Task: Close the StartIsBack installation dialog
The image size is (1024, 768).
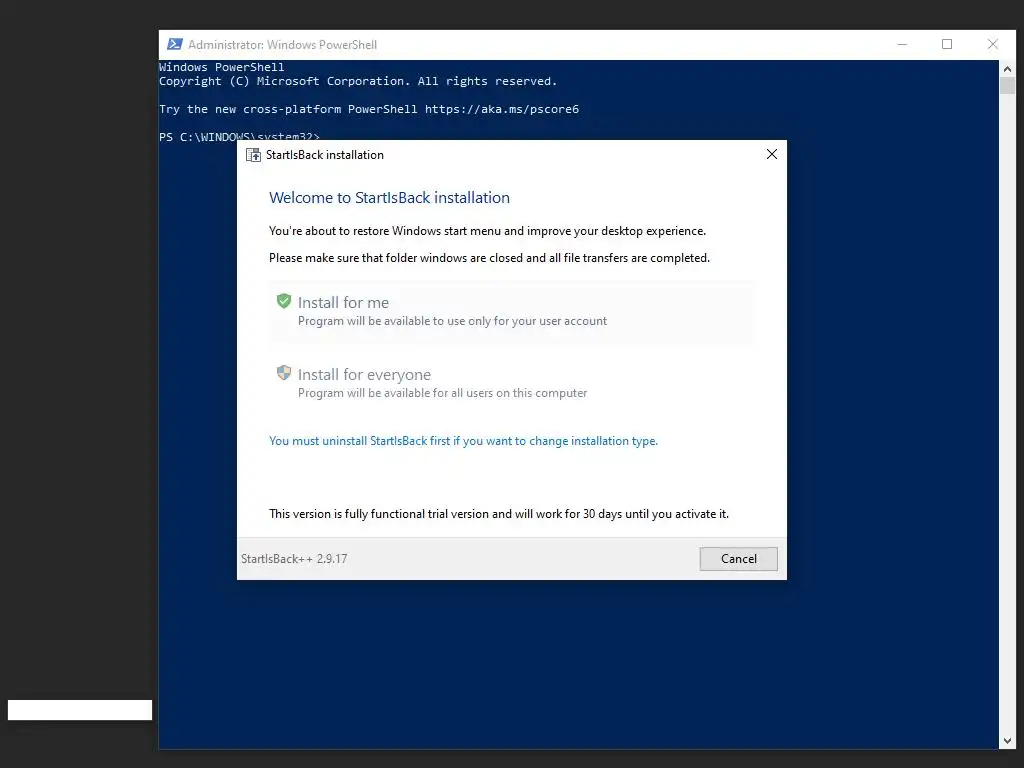Action: (772, 154)
